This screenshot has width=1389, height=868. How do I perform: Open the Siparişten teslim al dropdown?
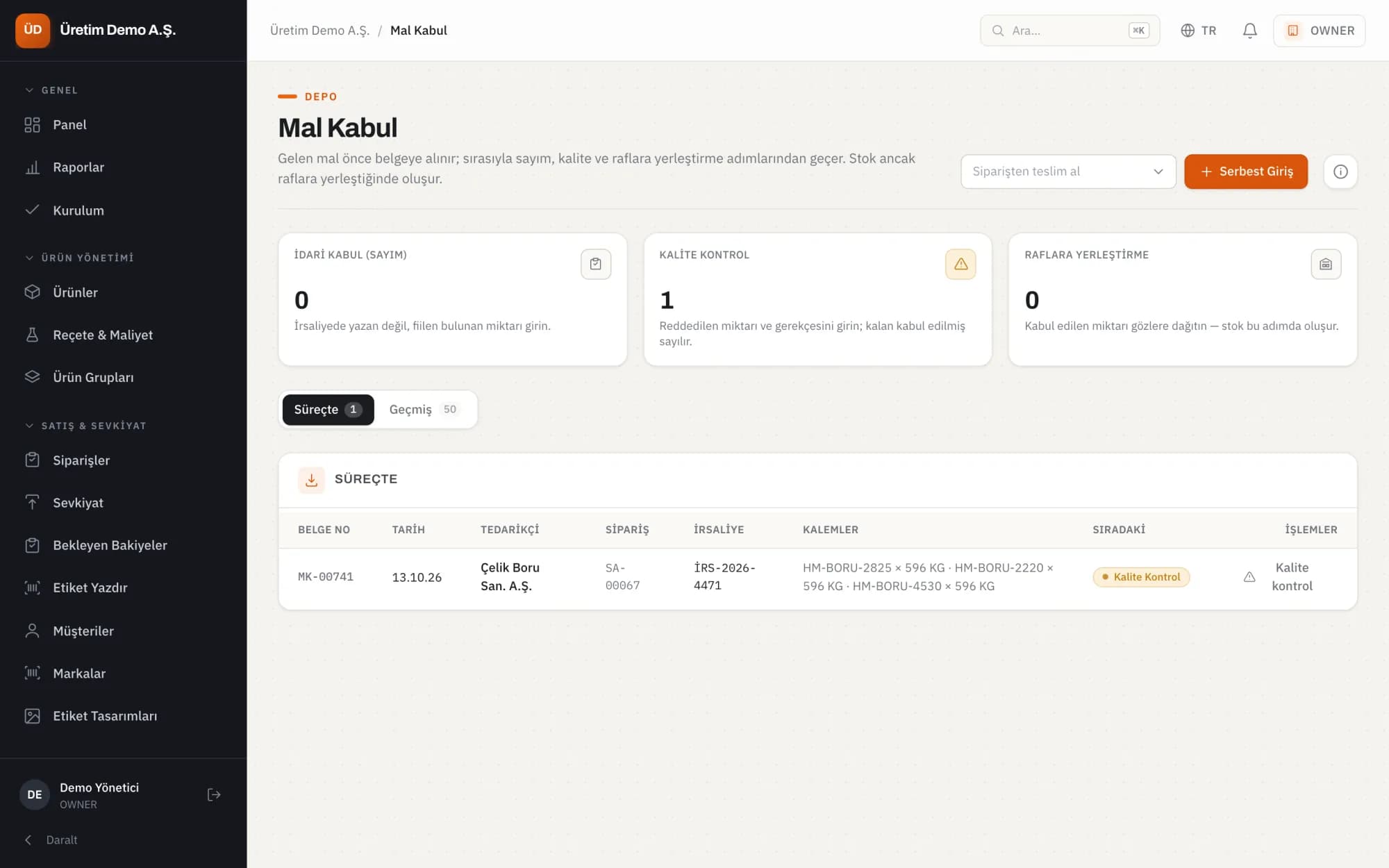1068,172
